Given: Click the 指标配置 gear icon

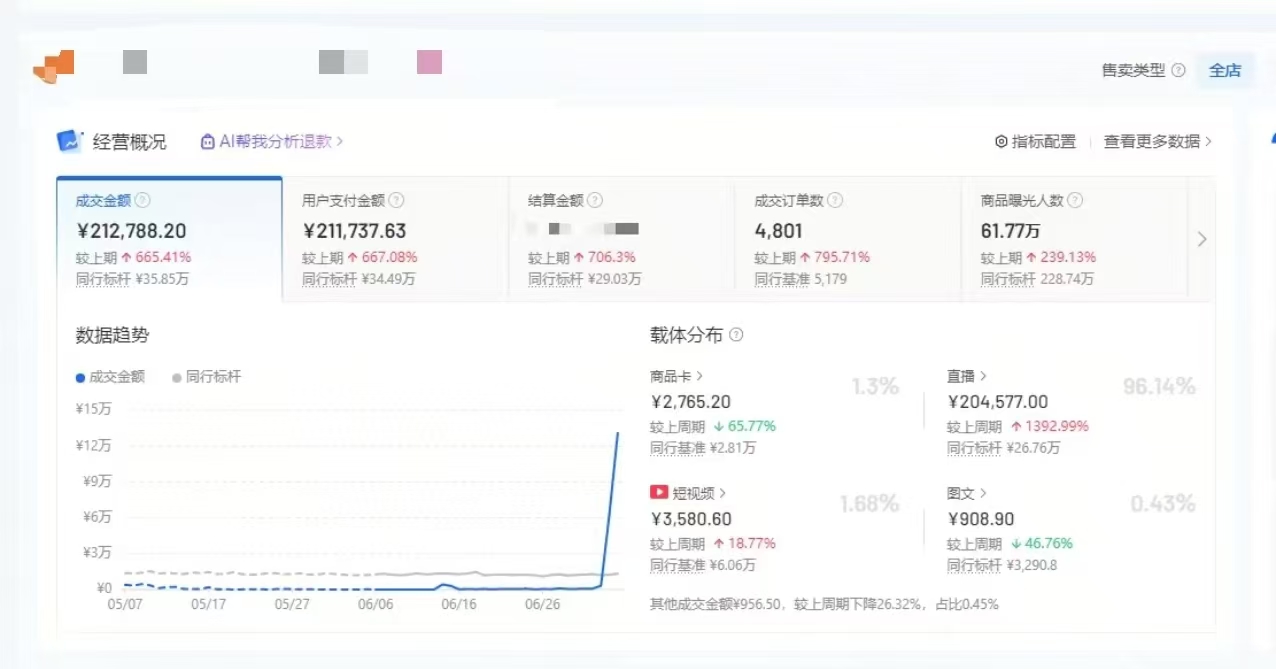Looking at the screenshot, I should pyautogui.click(x=1001, y=142).
